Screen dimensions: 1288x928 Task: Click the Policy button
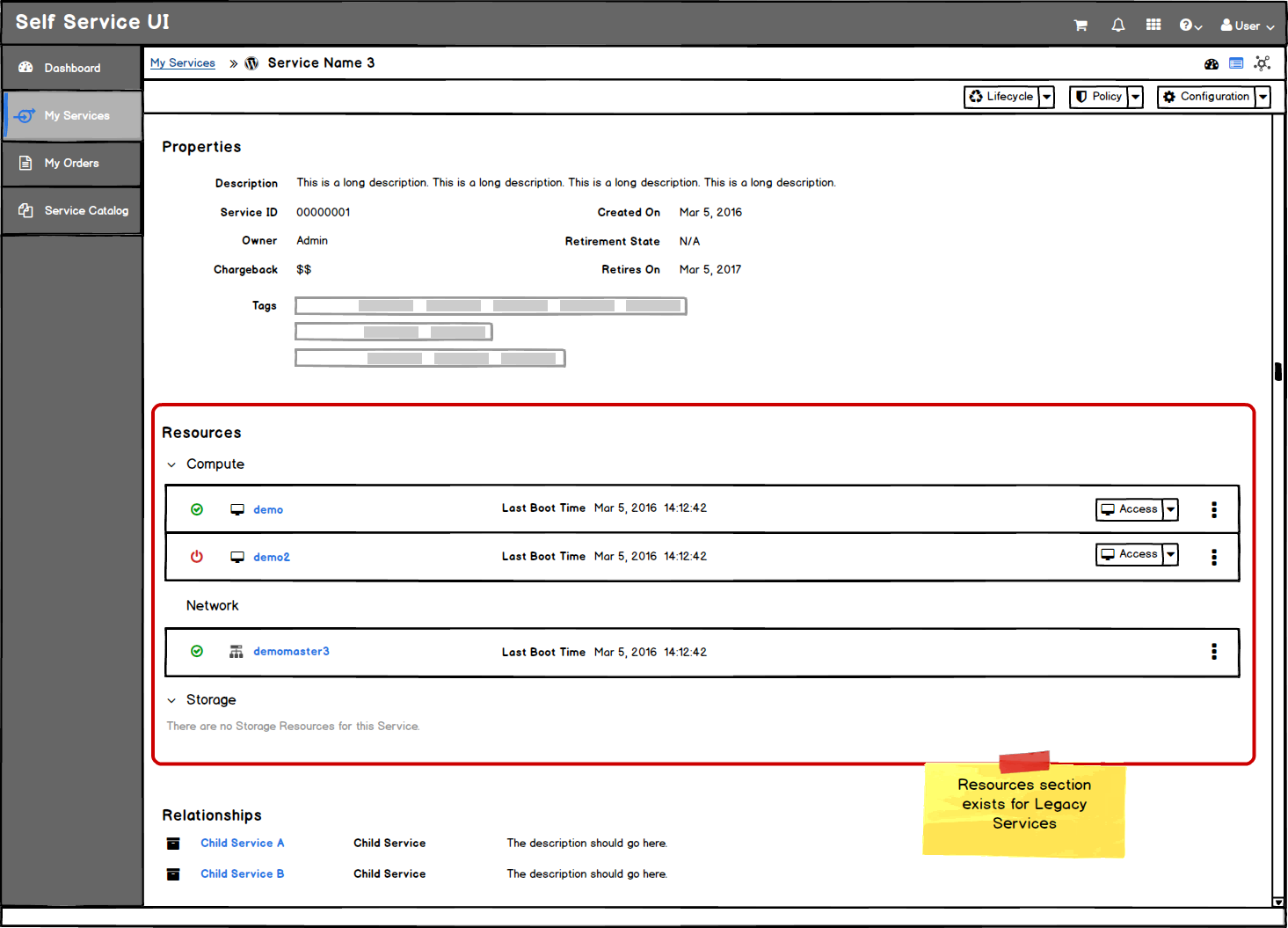1098,97
